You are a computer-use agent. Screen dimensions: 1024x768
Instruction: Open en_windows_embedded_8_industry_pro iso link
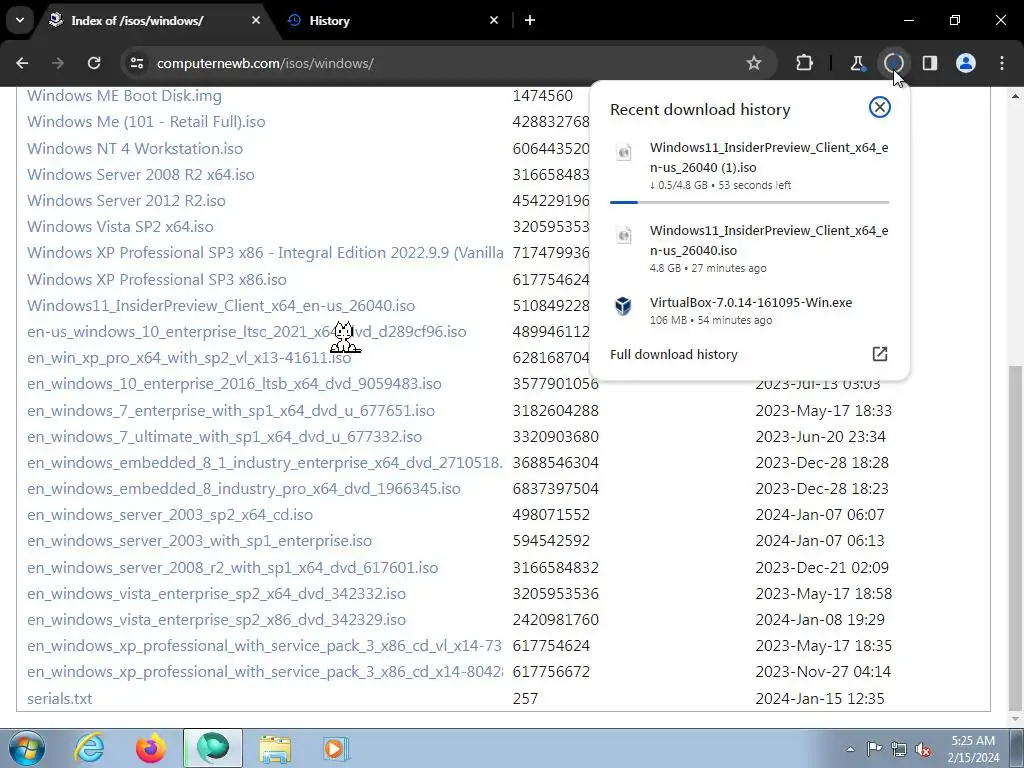(244, 489)
